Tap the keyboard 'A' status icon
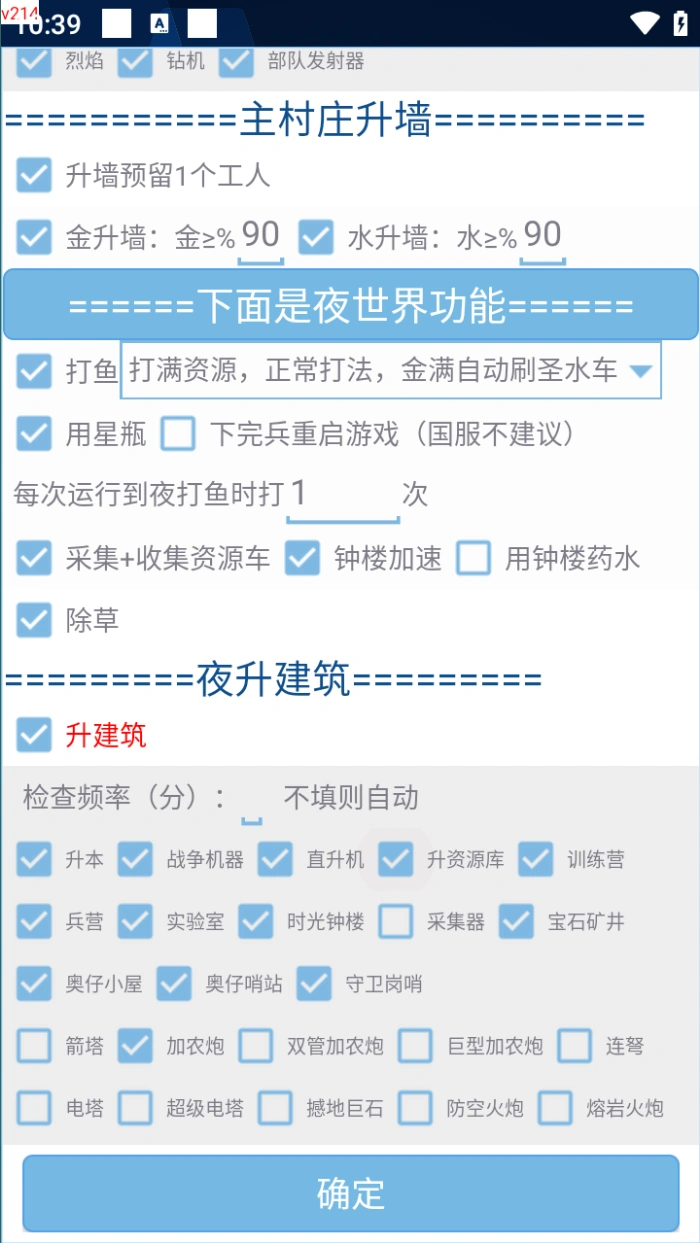Viewport: 700px width, 1243px height. coord(159,24)
